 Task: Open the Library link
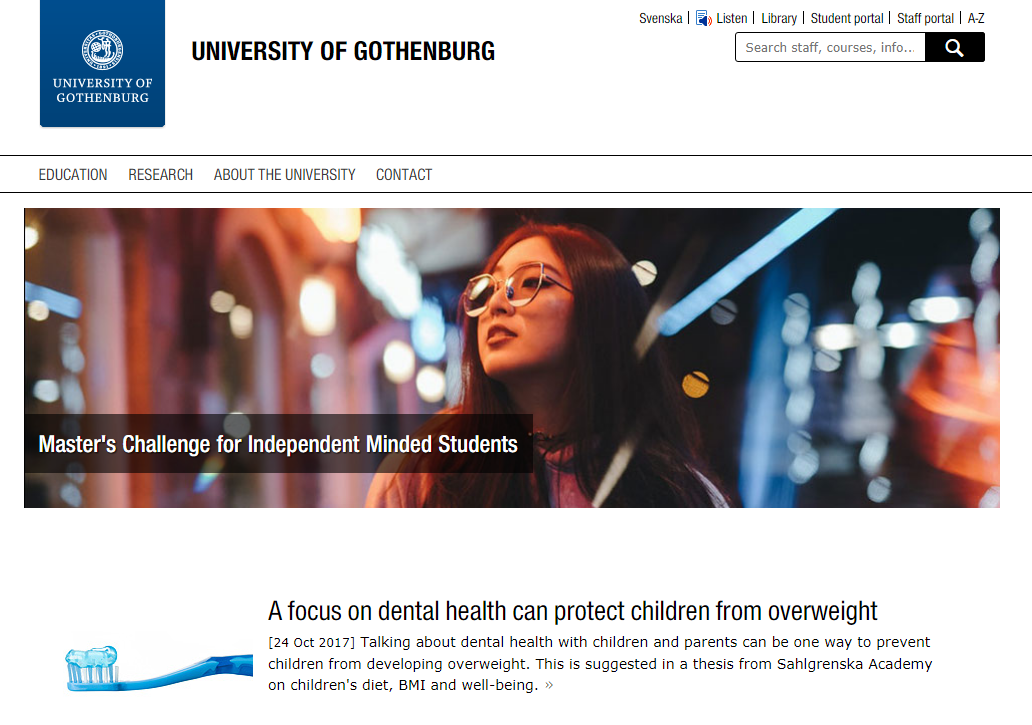click(779, 18)
